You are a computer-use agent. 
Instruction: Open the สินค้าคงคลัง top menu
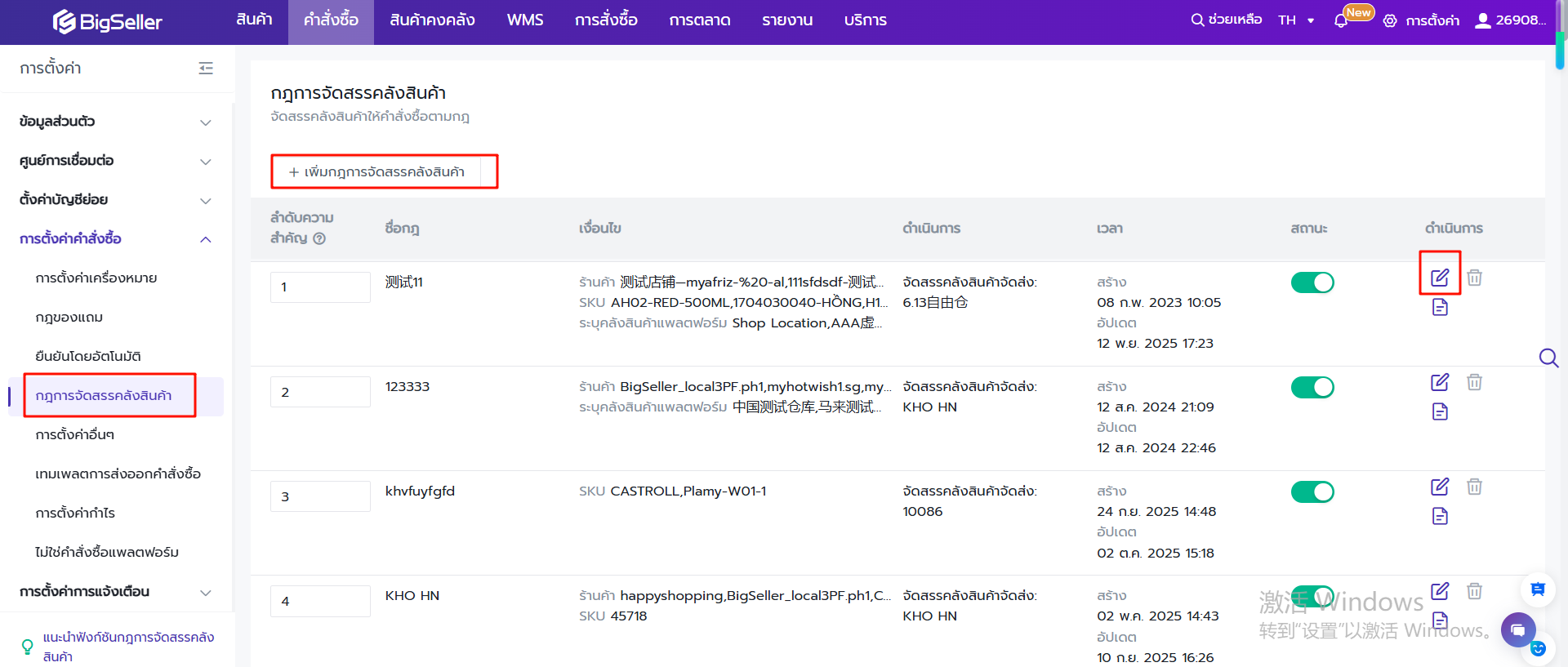click(x=432, y=20)
